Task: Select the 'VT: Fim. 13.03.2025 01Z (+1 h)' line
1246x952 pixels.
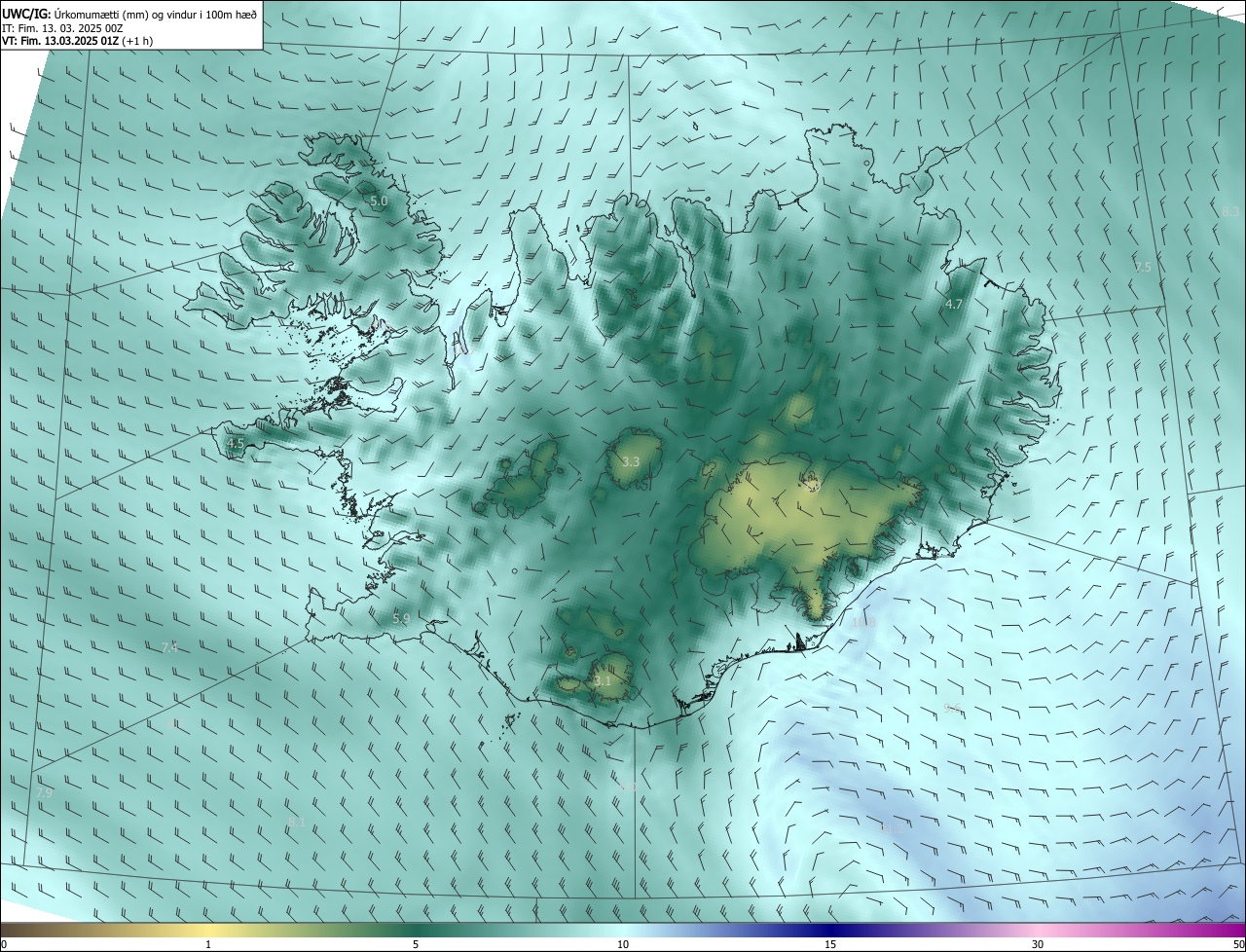Action: 78,41
